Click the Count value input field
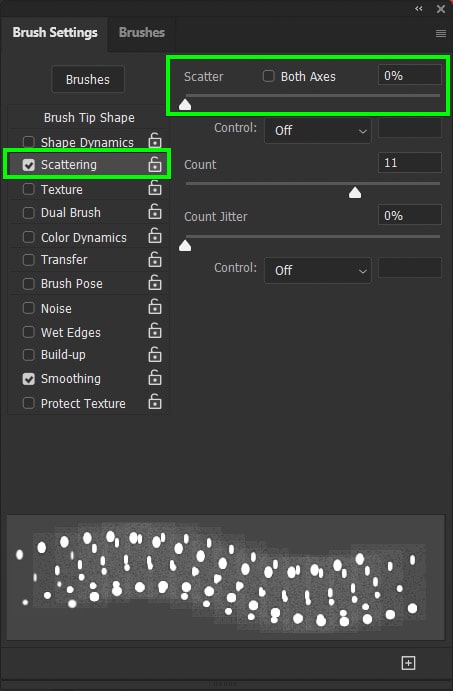Viewport: 453px width, 691px height. (410, 163)
